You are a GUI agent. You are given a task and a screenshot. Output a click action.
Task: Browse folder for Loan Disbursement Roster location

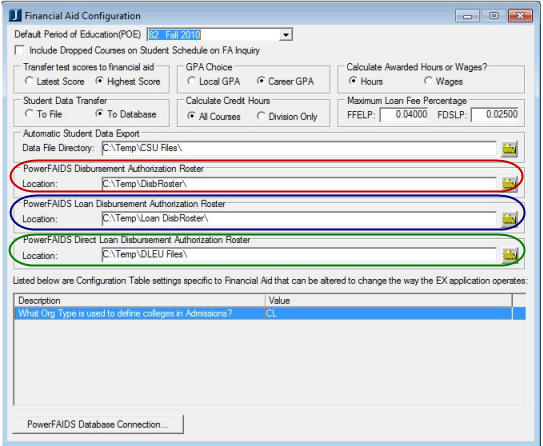click(509, 219)
